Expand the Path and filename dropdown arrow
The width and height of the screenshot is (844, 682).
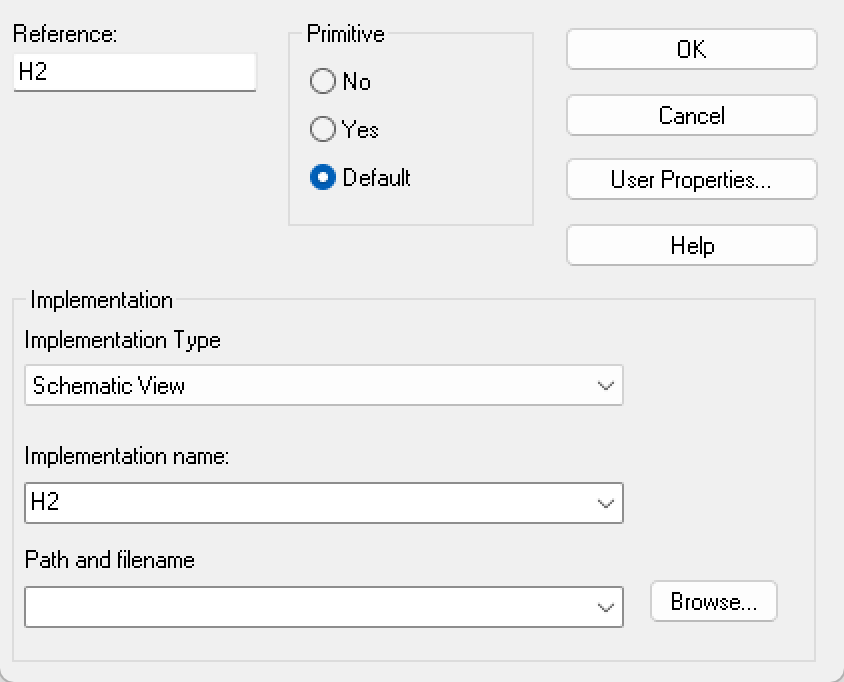(x=606, y=608)
